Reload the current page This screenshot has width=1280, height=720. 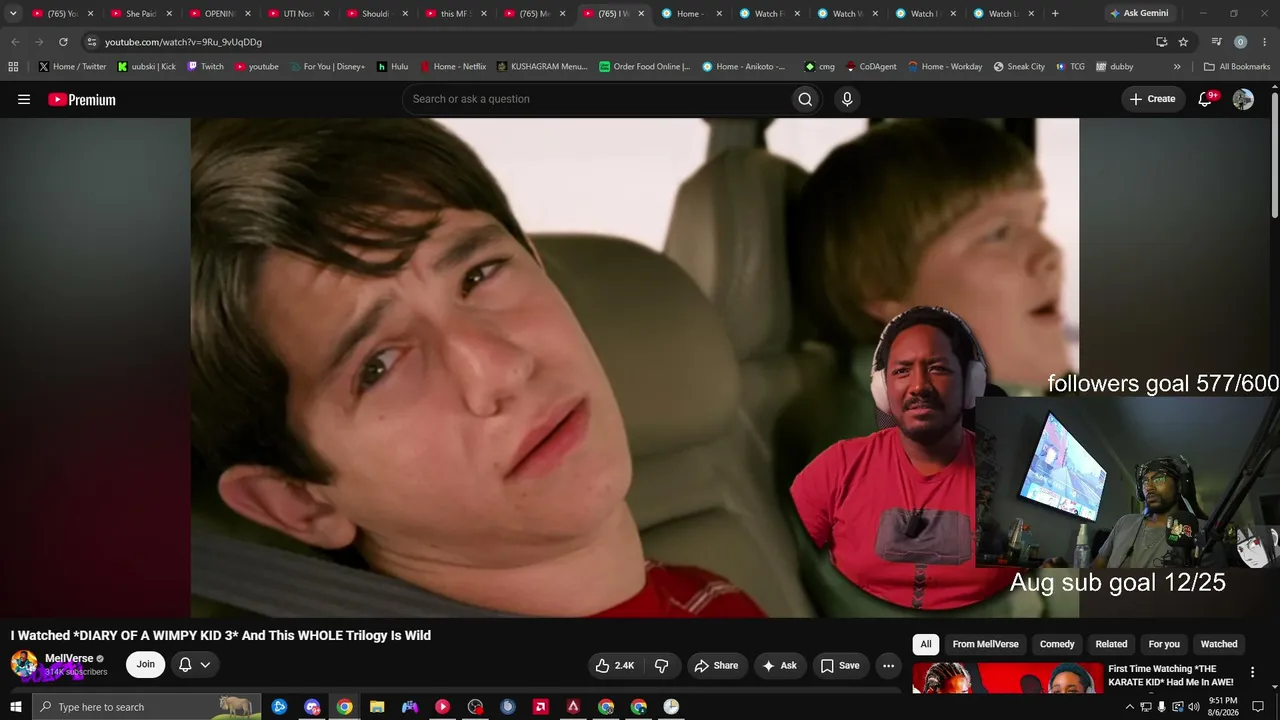pos(63,42)
